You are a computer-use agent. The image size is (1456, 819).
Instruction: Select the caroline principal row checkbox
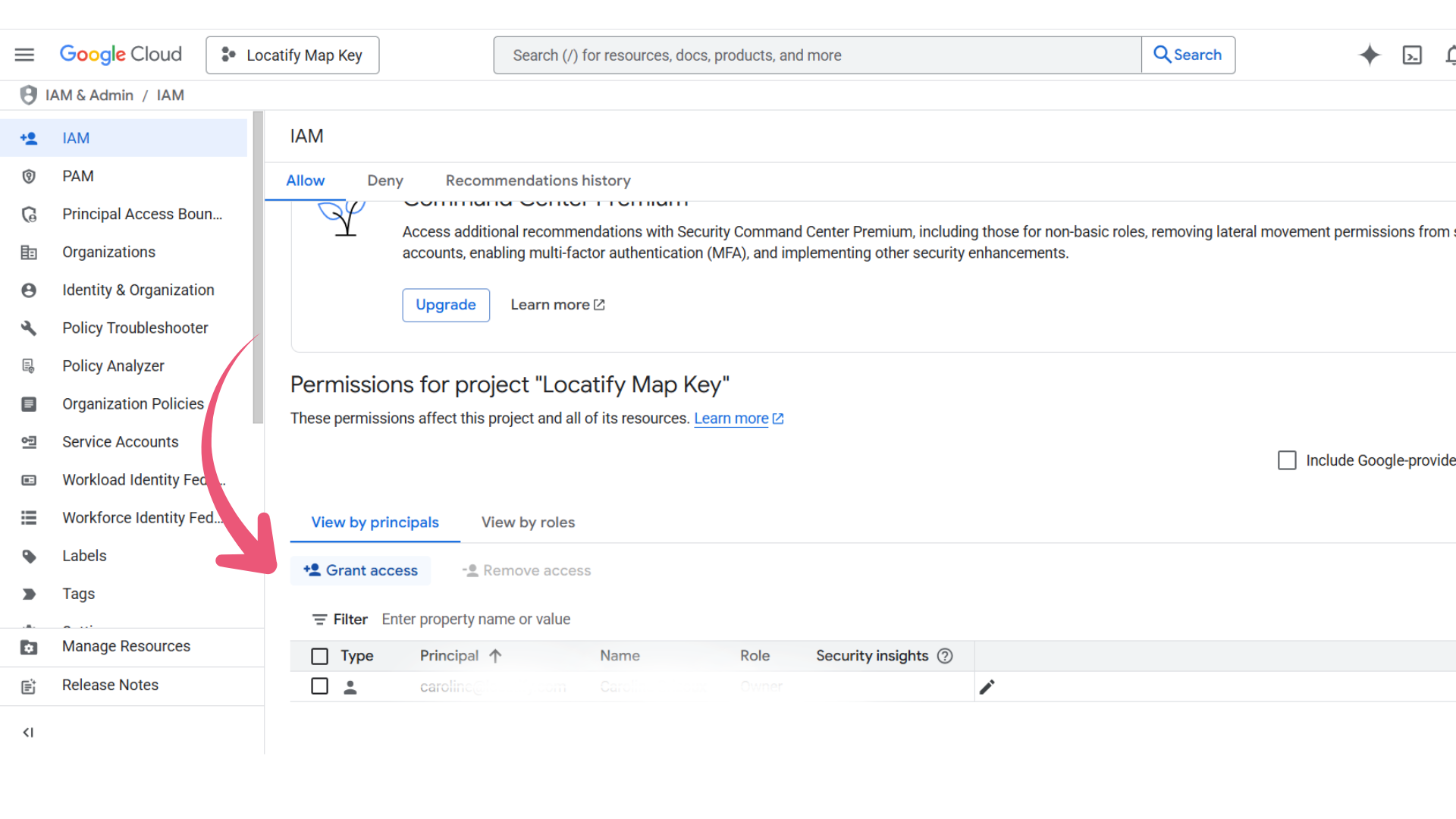(x=320, y=686)
